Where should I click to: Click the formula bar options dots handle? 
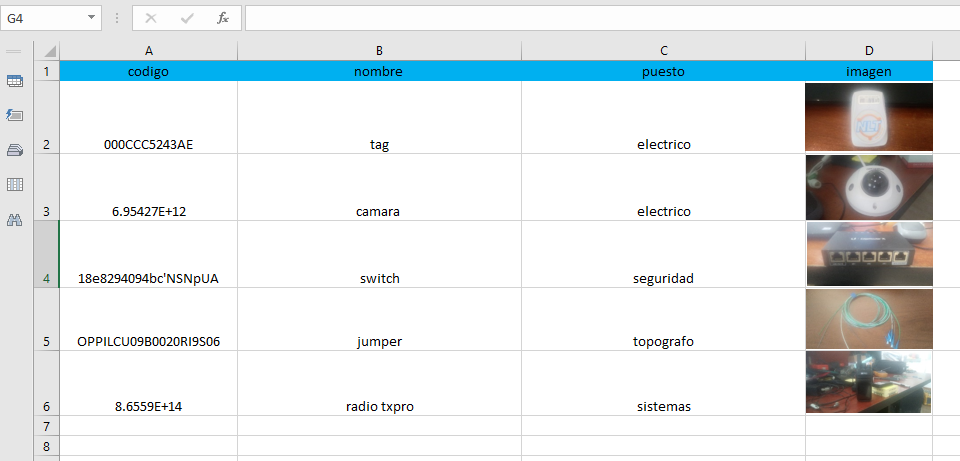116,18
